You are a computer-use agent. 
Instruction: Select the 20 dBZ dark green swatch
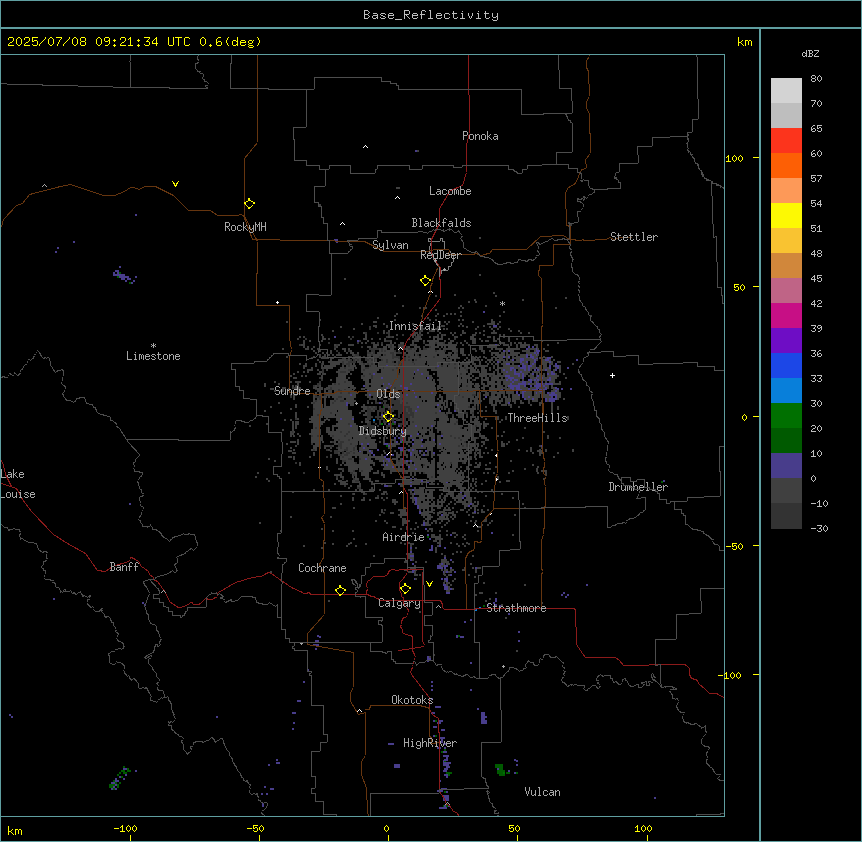pos(786,440)
